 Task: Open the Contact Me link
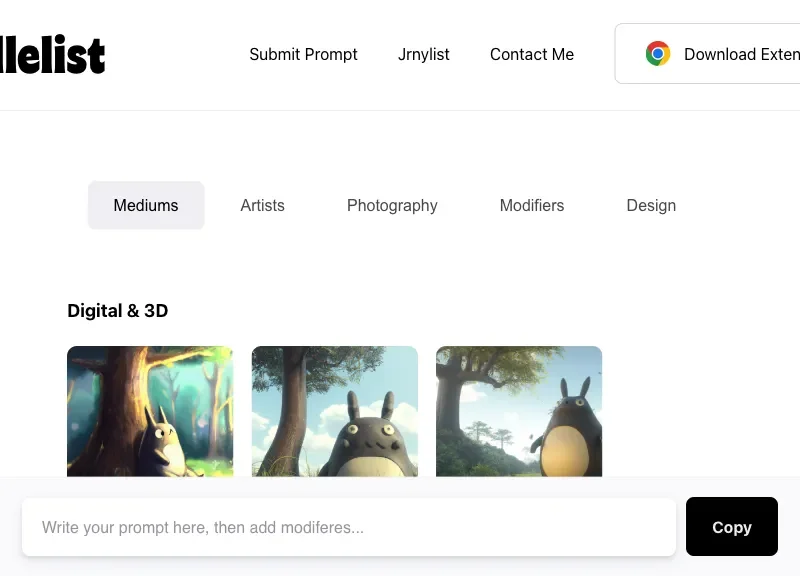[x=532, y=54]
